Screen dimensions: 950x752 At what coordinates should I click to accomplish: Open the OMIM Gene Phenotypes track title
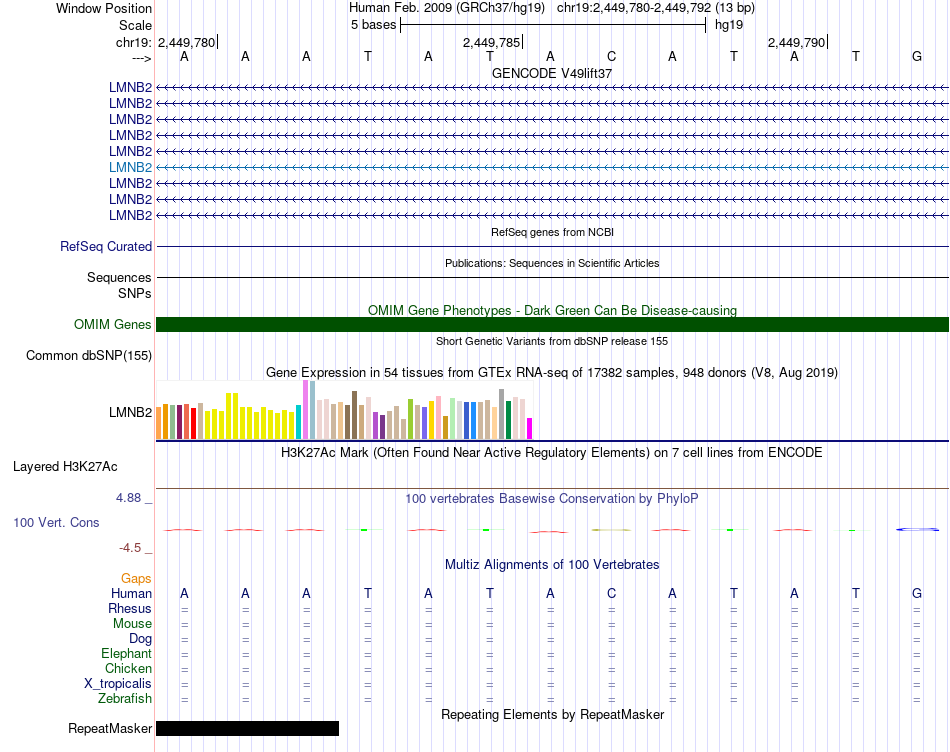pos(552,310)
